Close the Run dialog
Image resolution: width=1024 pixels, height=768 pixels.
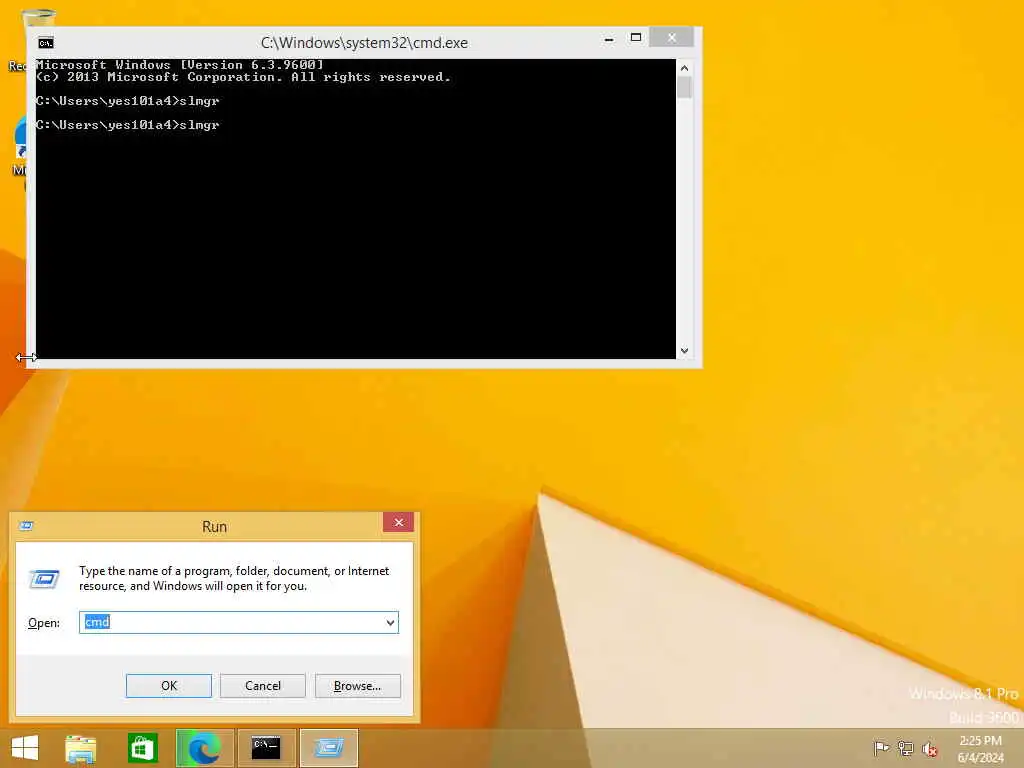point(398,522)
